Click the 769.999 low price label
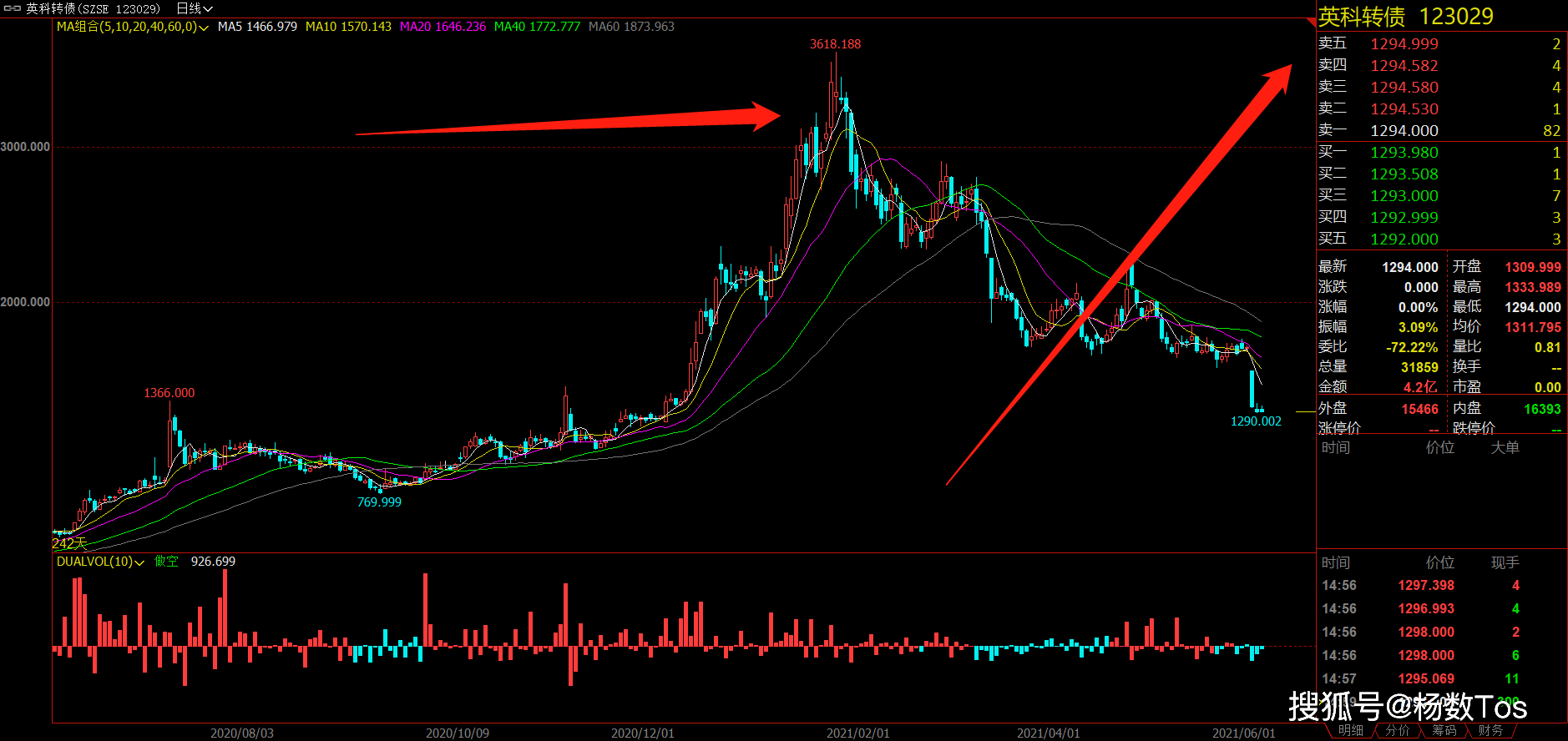The image size is (1568, 741). [379, 502]
